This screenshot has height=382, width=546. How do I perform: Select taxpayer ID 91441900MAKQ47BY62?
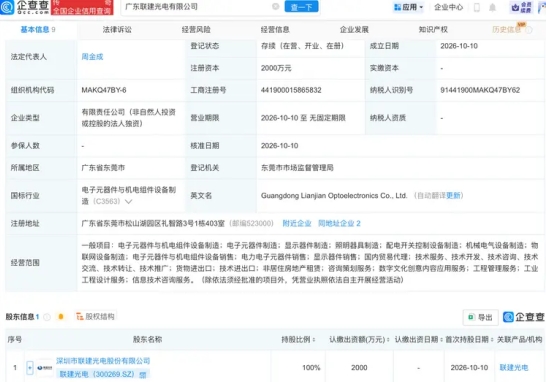coord(480,90)
